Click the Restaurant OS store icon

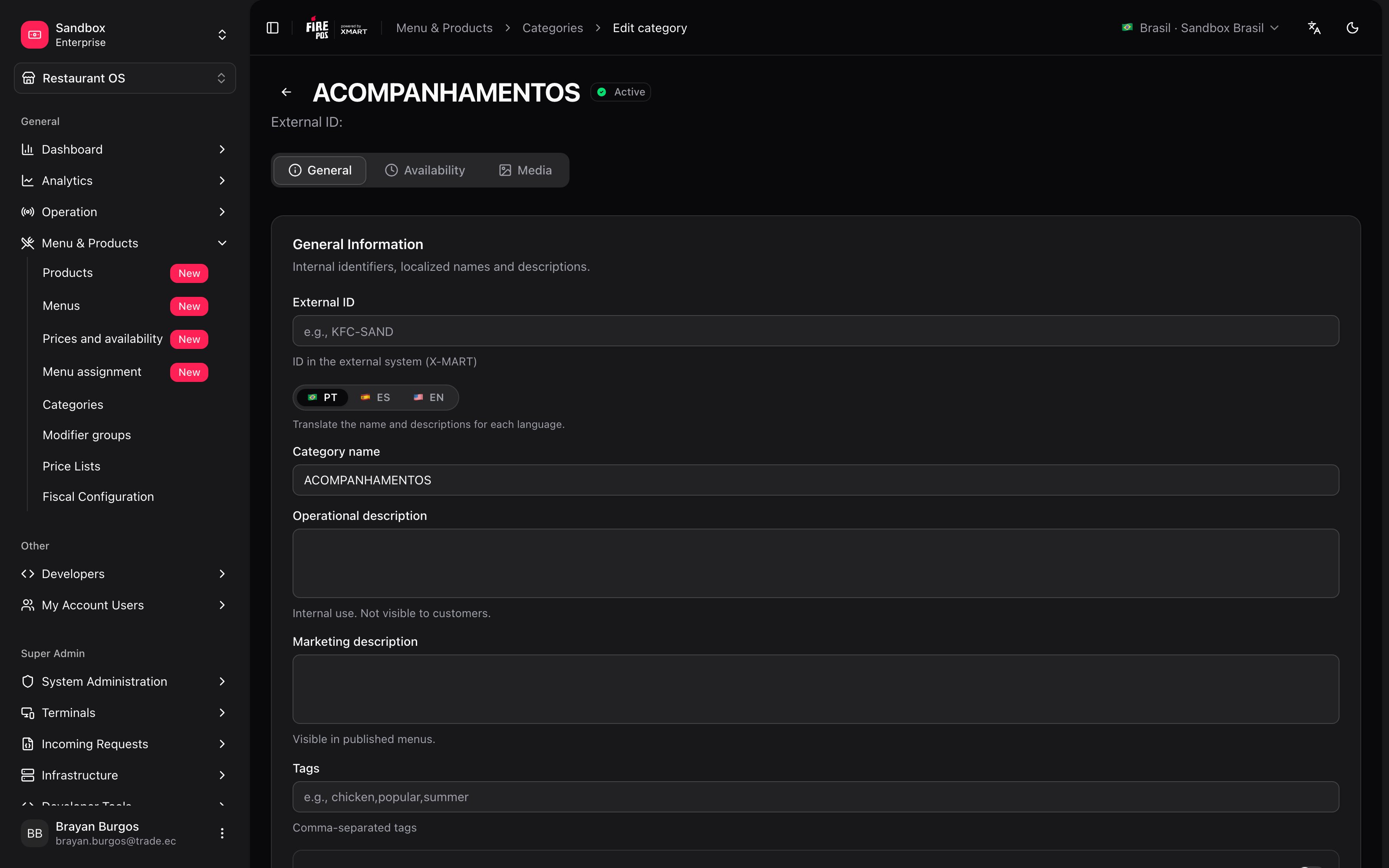click(29, 78)
